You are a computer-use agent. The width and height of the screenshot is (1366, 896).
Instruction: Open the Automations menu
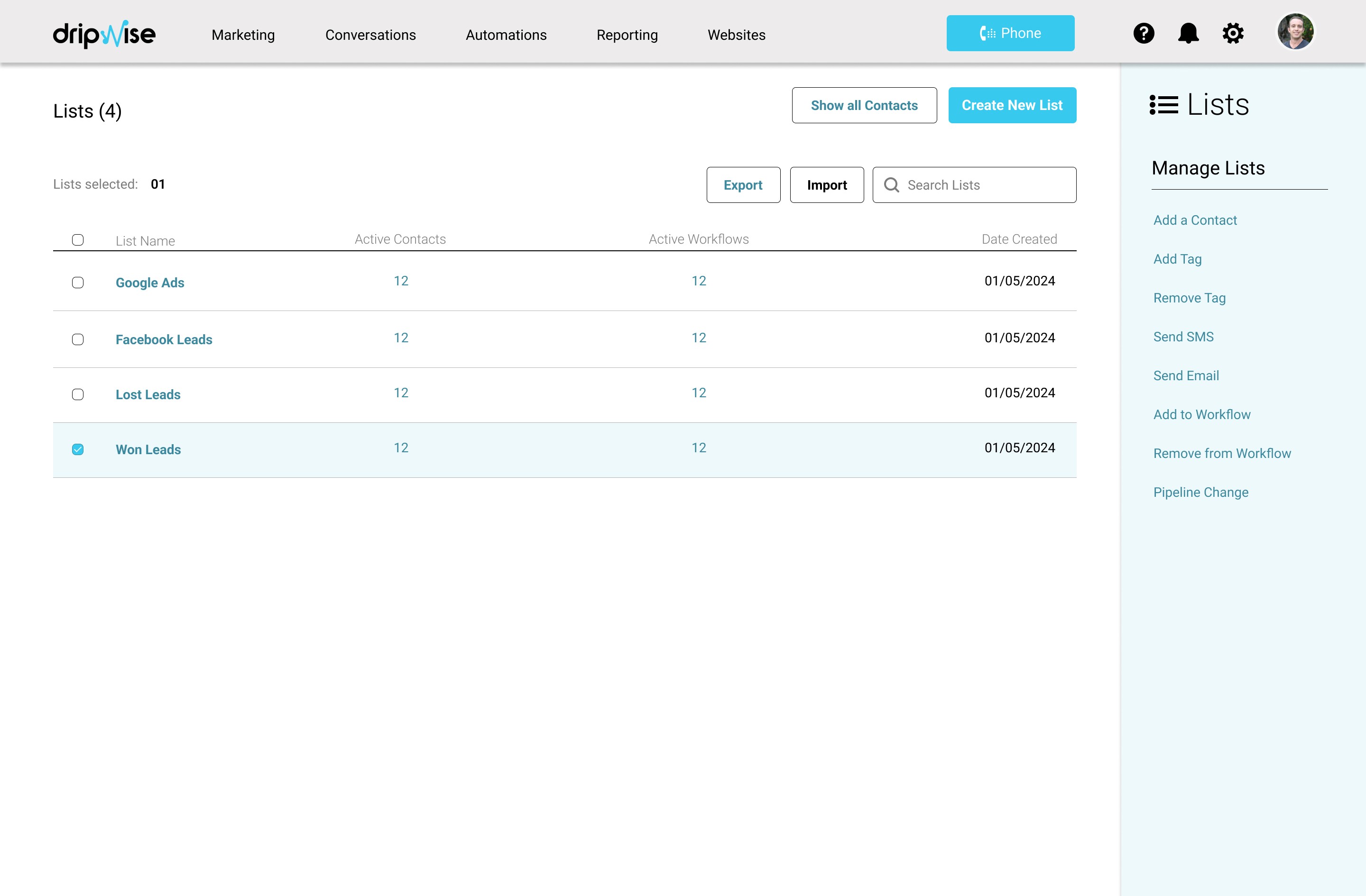(x=506, y=35)
